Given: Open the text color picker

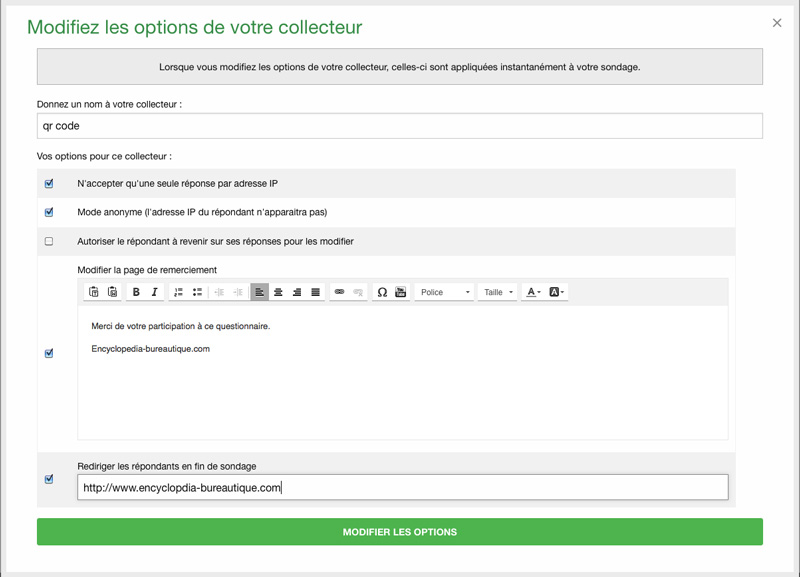Looking at the screenshot, I should tap(533, 292).
